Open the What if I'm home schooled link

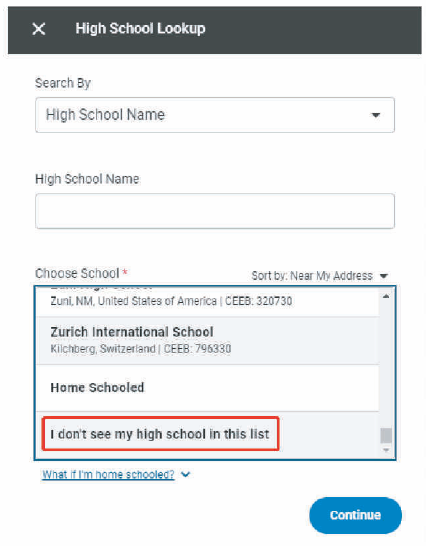tap(108, 475)
